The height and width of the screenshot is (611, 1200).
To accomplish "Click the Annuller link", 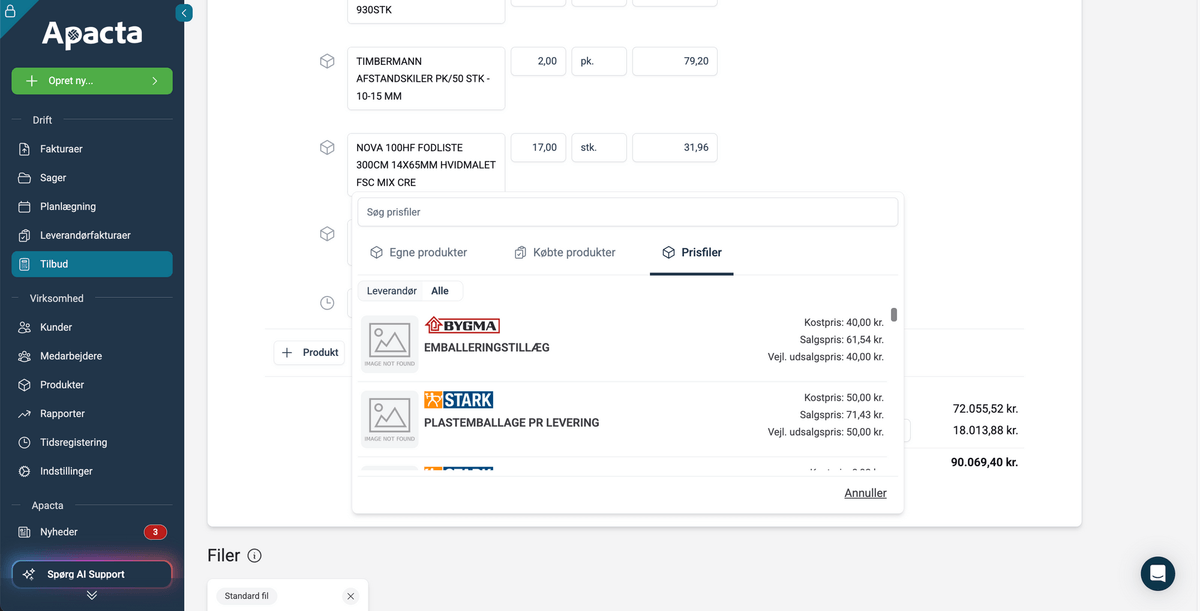I will click(x=865, y=493).
